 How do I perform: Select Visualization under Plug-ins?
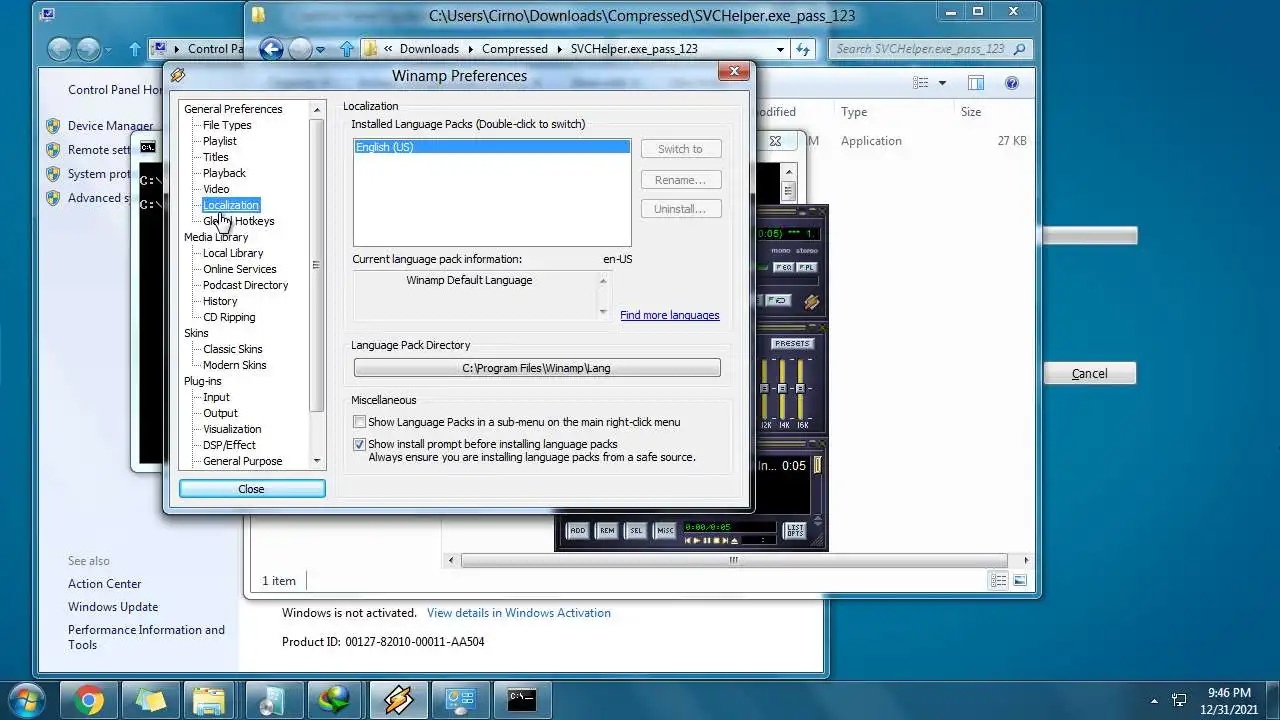(232, 429)
